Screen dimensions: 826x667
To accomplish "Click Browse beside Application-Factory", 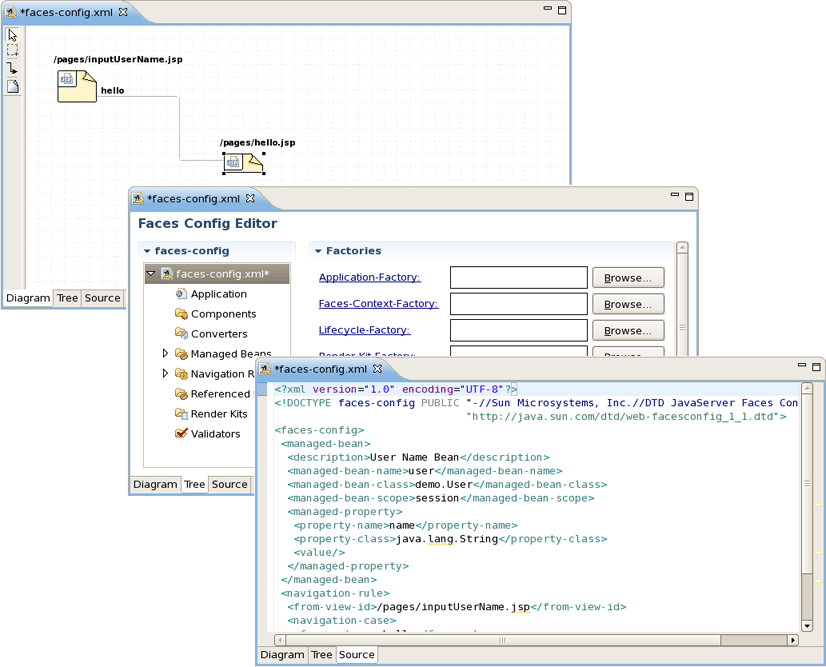I will [627, 277].
